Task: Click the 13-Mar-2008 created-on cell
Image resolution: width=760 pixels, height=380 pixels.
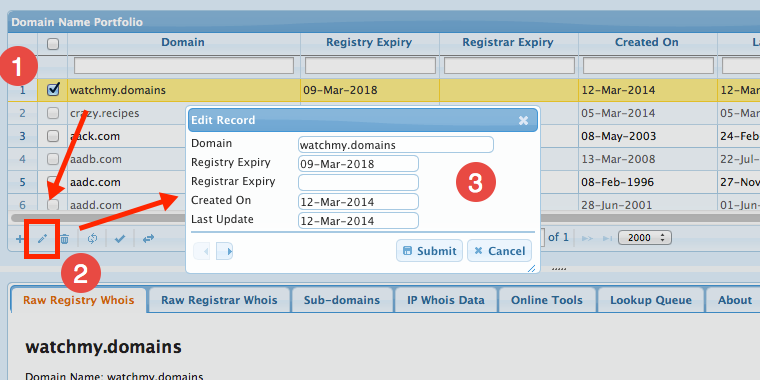Action: pos(648,159)
